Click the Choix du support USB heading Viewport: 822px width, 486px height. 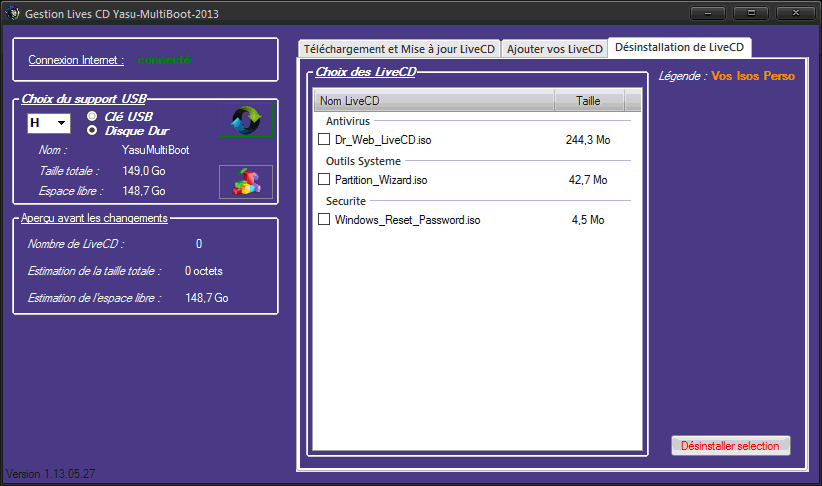pyautogui.click(x=84, y=99)
